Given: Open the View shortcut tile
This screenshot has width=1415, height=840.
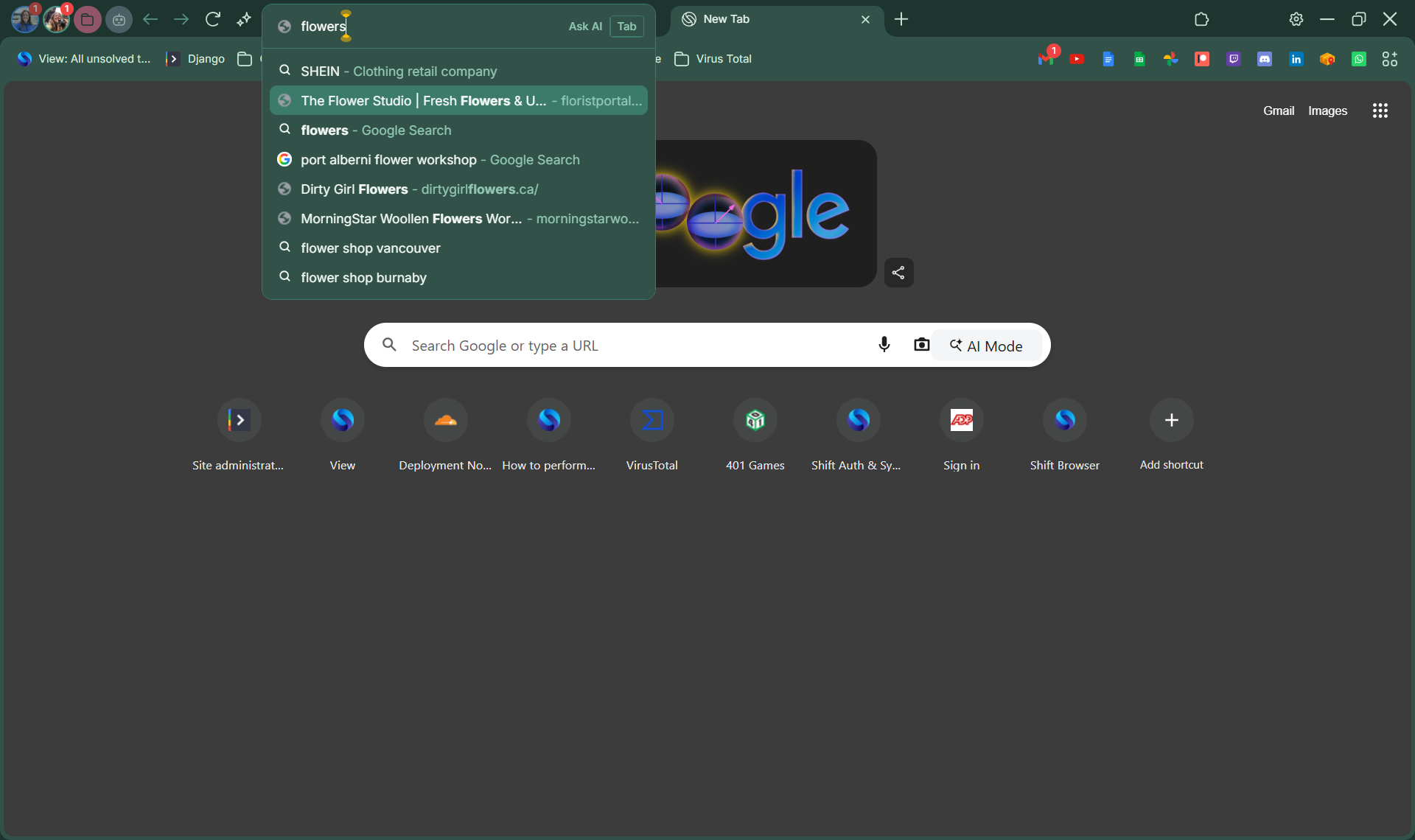Looking at the screenshot, I should click(x=343, y=435).
